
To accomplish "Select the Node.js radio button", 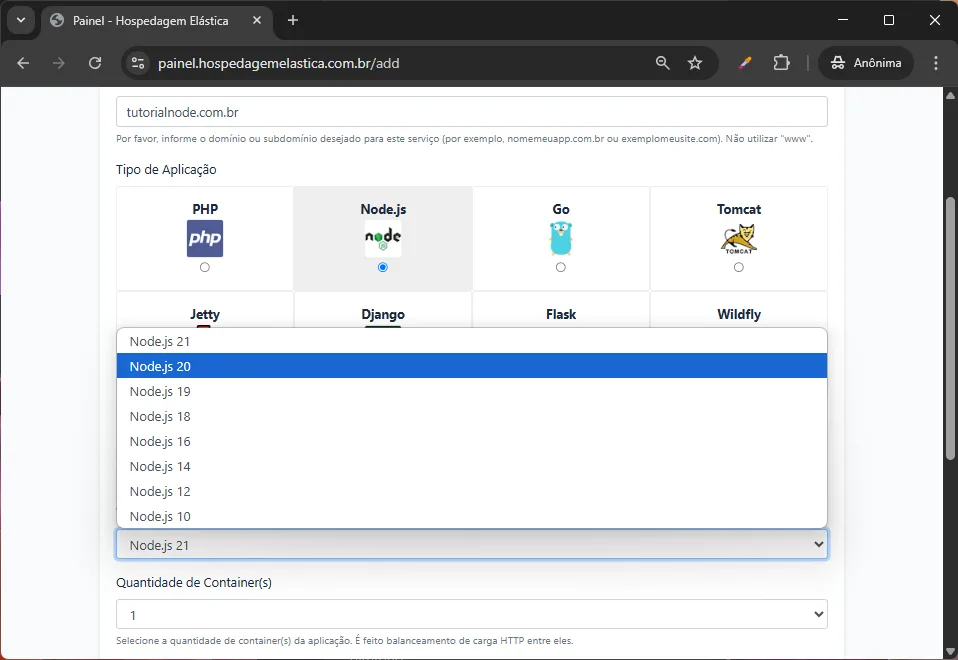I will (x=383, y=267).
